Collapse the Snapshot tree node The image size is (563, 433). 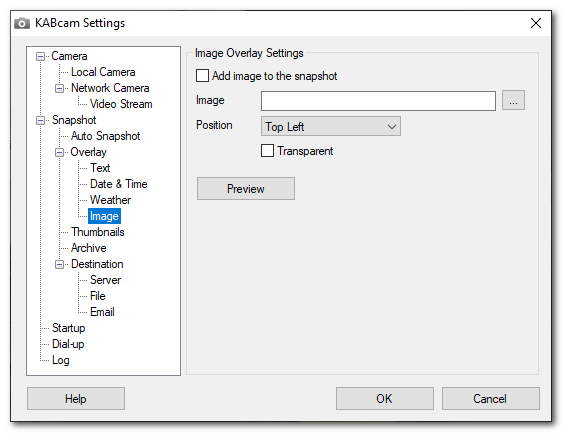point(41,120)
